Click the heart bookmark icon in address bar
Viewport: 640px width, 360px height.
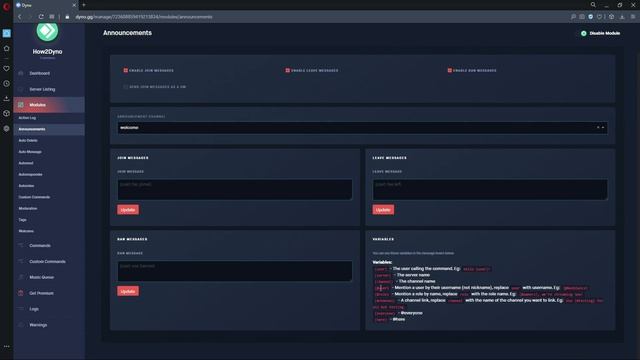tap(600, 17)
